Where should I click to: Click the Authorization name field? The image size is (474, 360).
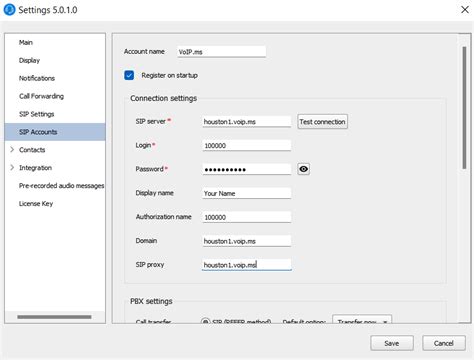(247, 217)
